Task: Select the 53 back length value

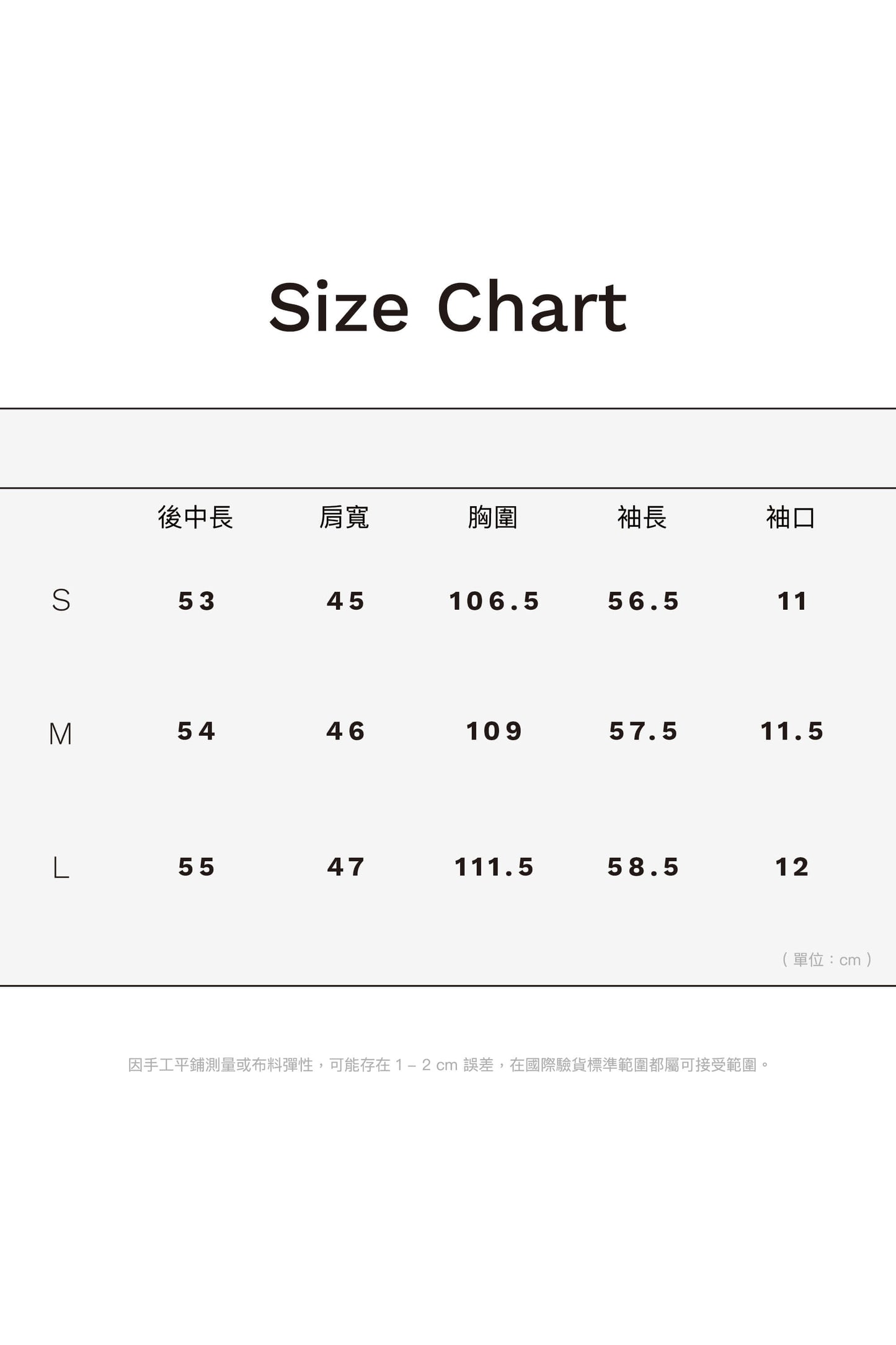Action: point(197,601)
